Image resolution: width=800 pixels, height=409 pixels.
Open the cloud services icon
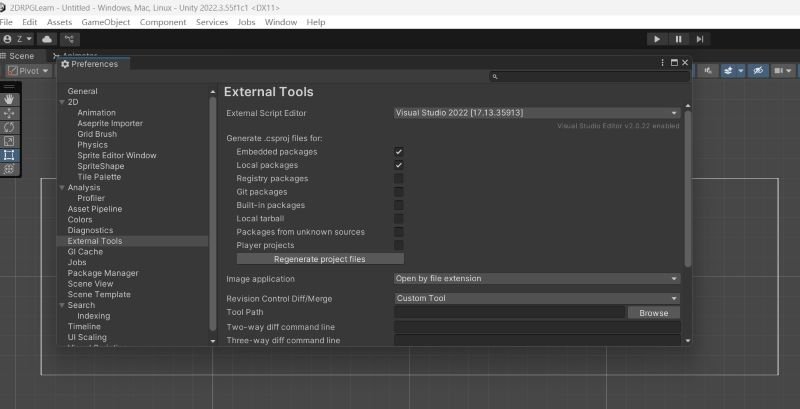[47, 39]
